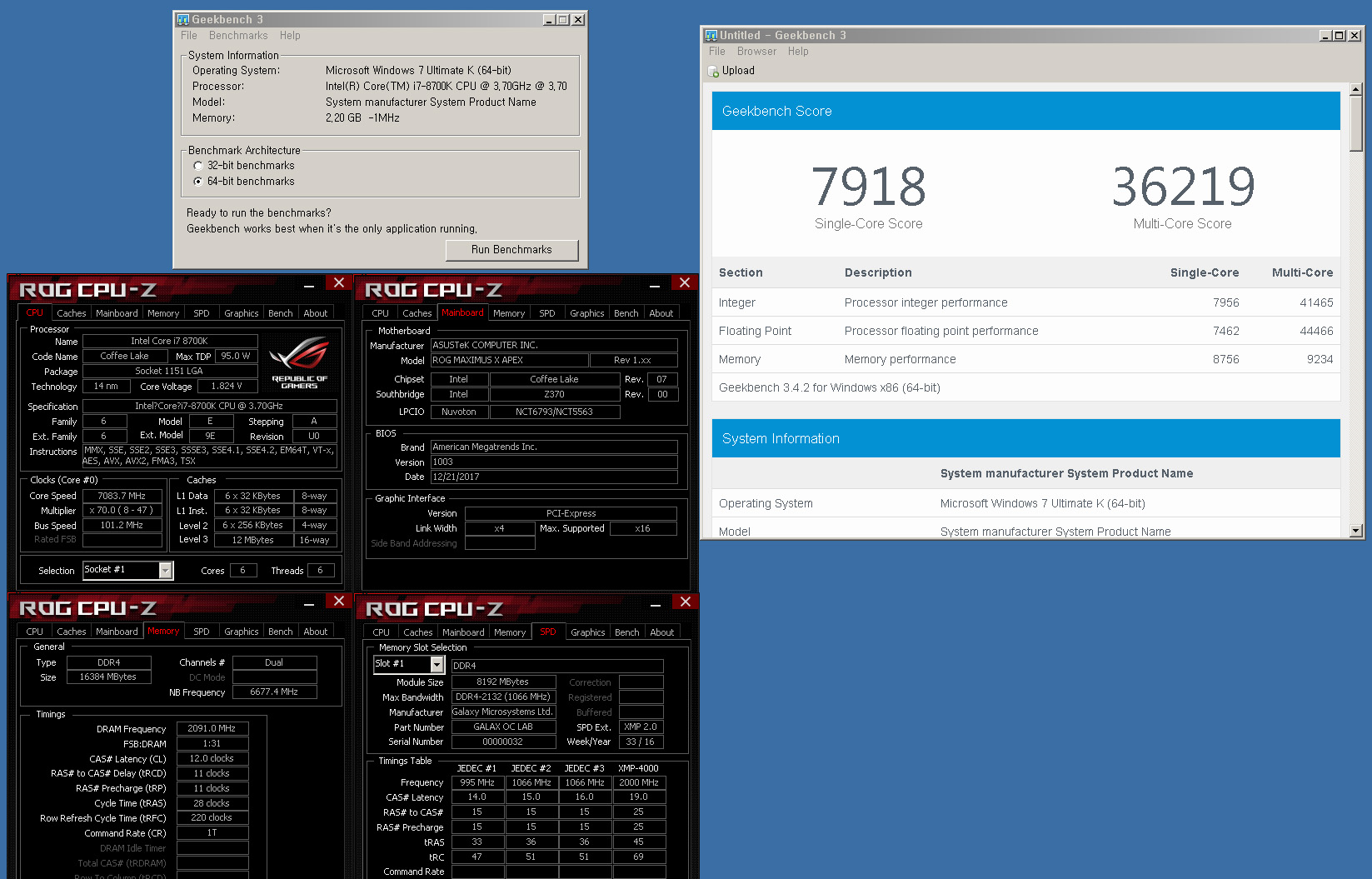The image size is (1372, 879).
Task: Click the Module Size 8192 MBytes field
Action: (503, 682)
